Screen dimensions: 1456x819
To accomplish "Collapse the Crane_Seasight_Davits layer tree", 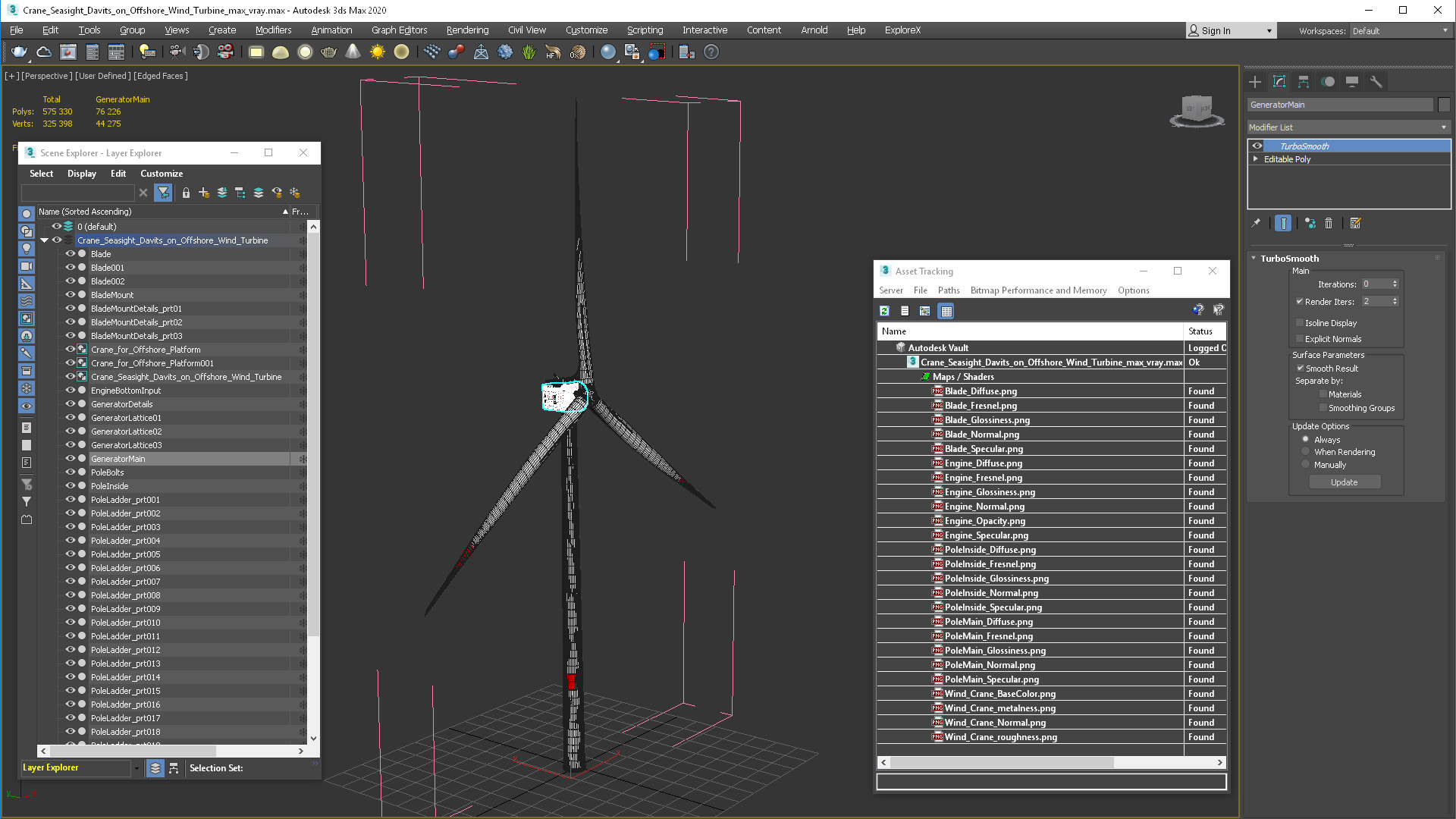I will click(44, 240).
